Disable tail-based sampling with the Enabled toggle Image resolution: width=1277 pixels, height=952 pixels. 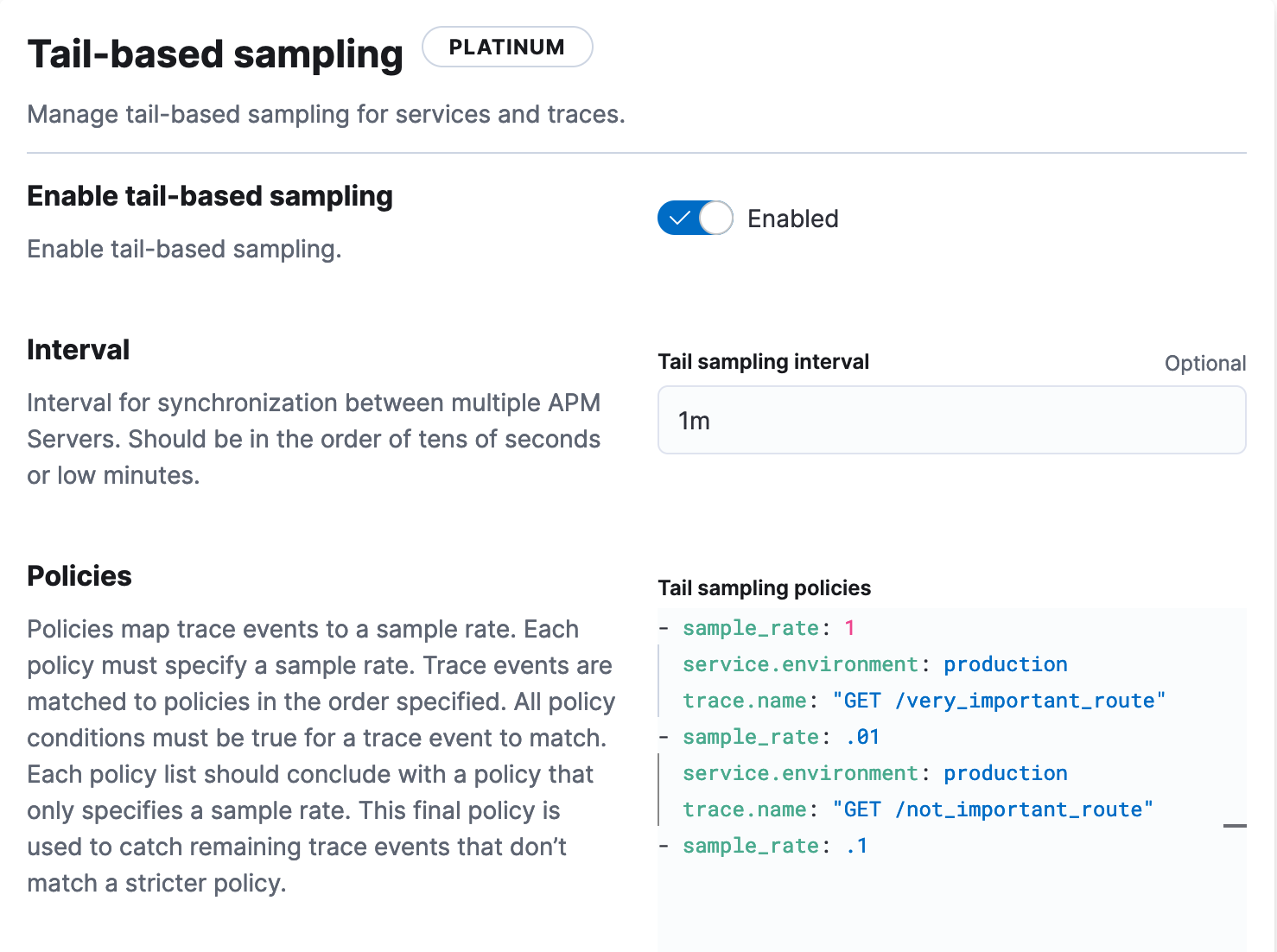click(695, 218)
